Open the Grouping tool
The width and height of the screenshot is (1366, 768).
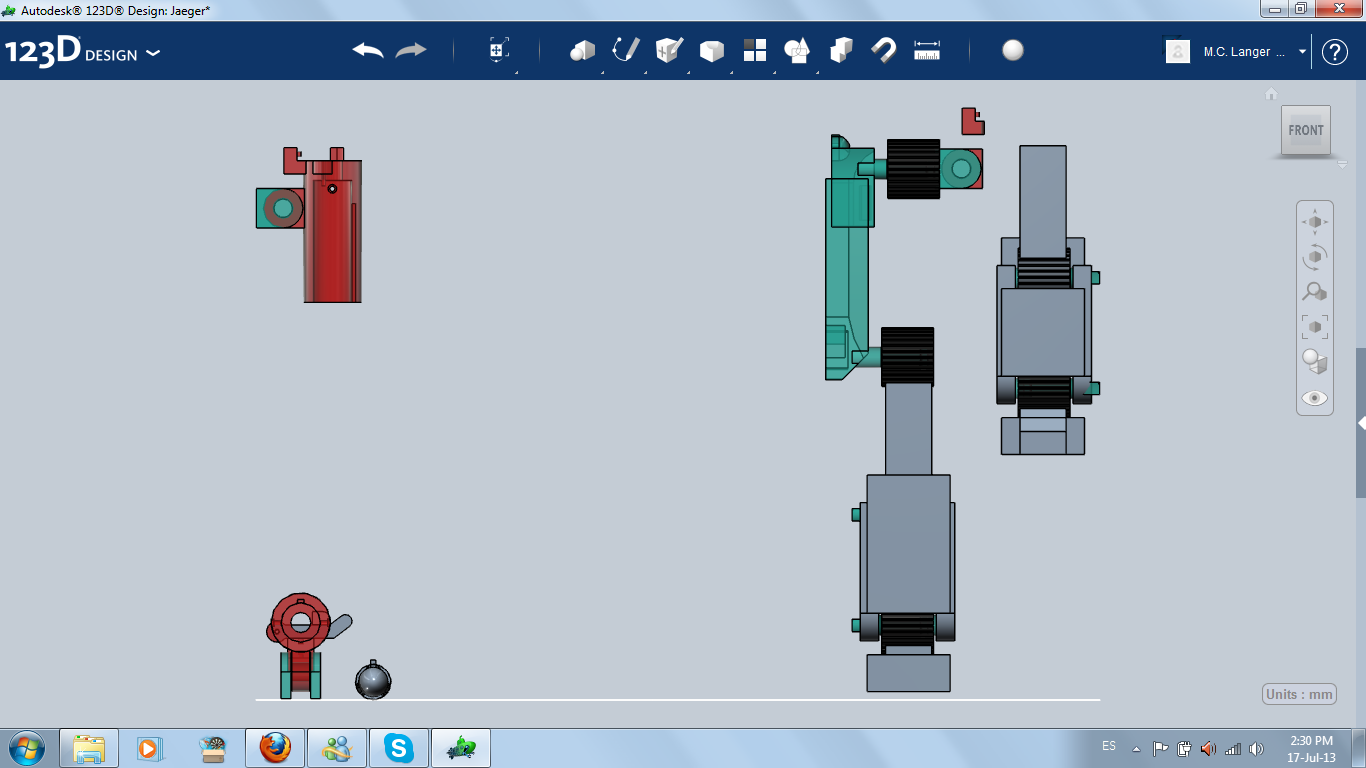(x=797, y=50)
